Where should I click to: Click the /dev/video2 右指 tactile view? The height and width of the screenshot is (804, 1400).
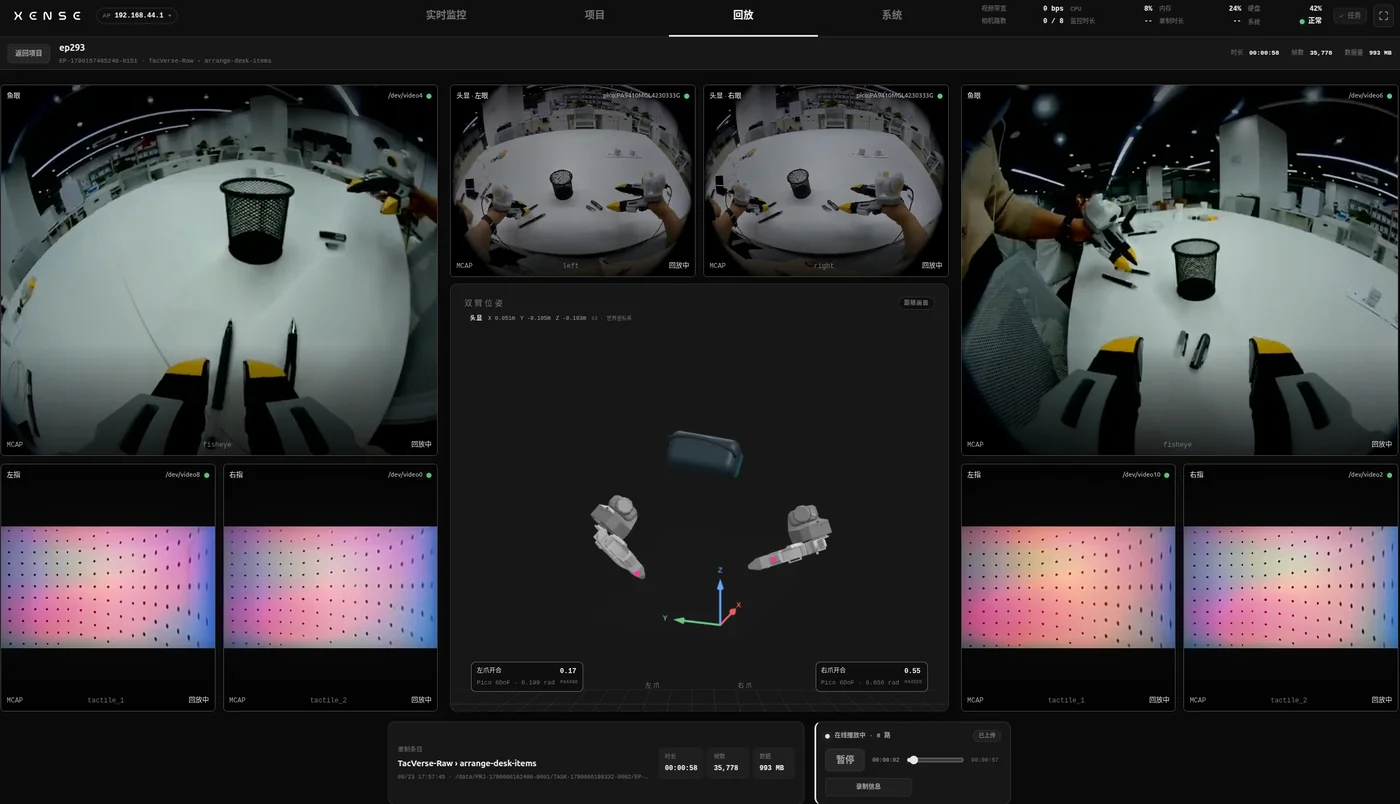tap(1291, 588)
